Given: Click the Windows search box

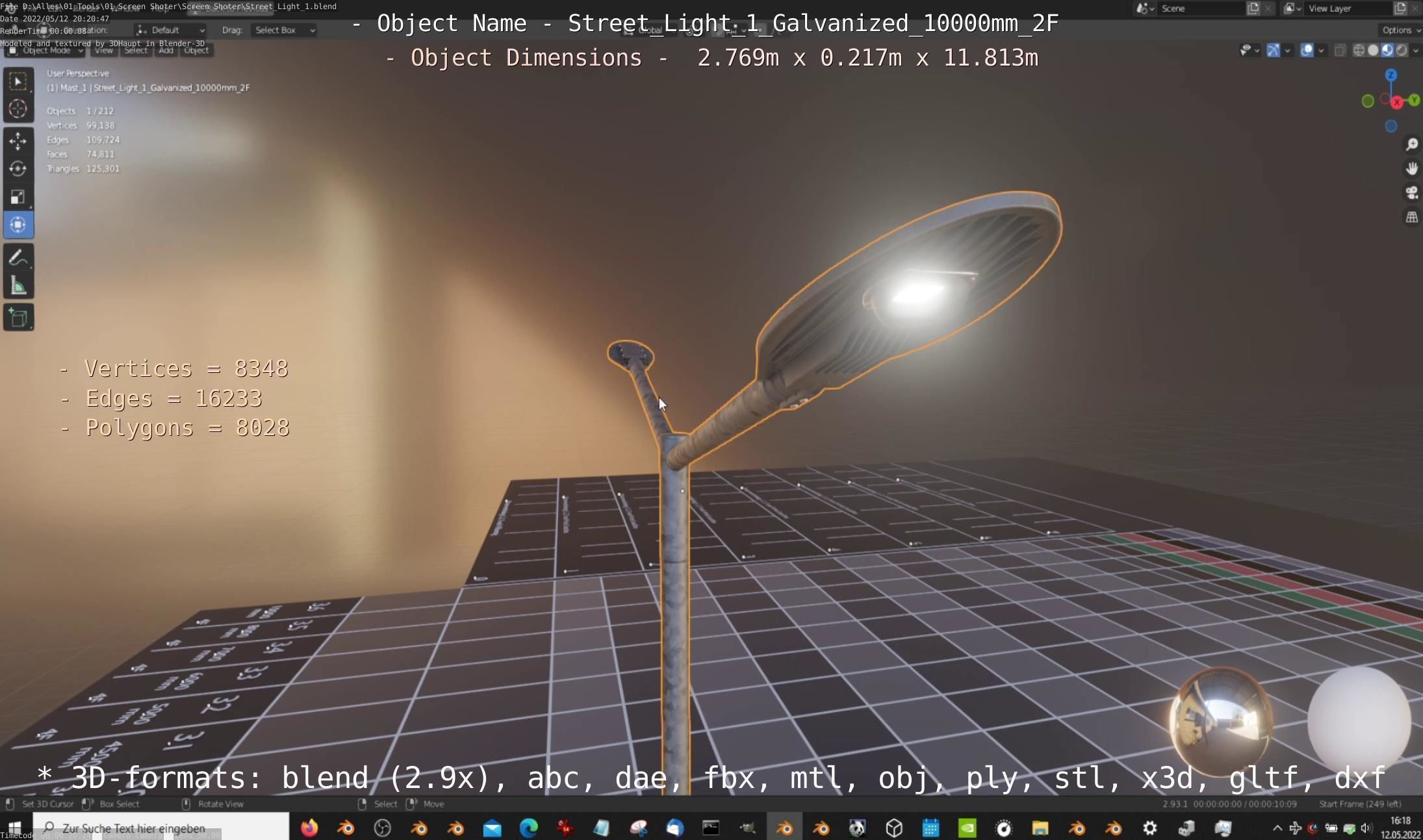Looking at the screenshot, I should pyautogui.click(x=162, y=828).
